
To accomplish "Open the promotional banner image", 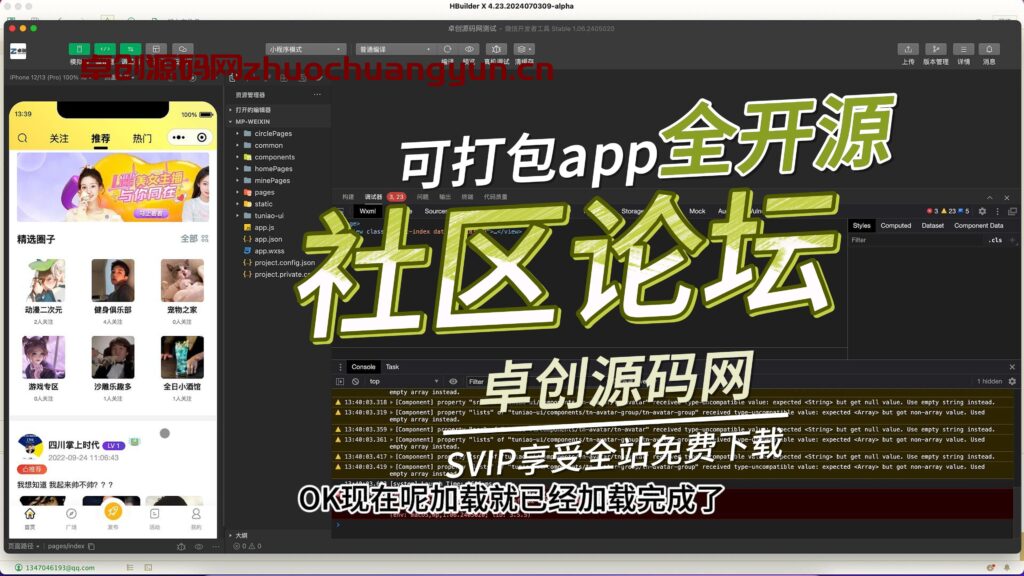I will tap(113, 187).
